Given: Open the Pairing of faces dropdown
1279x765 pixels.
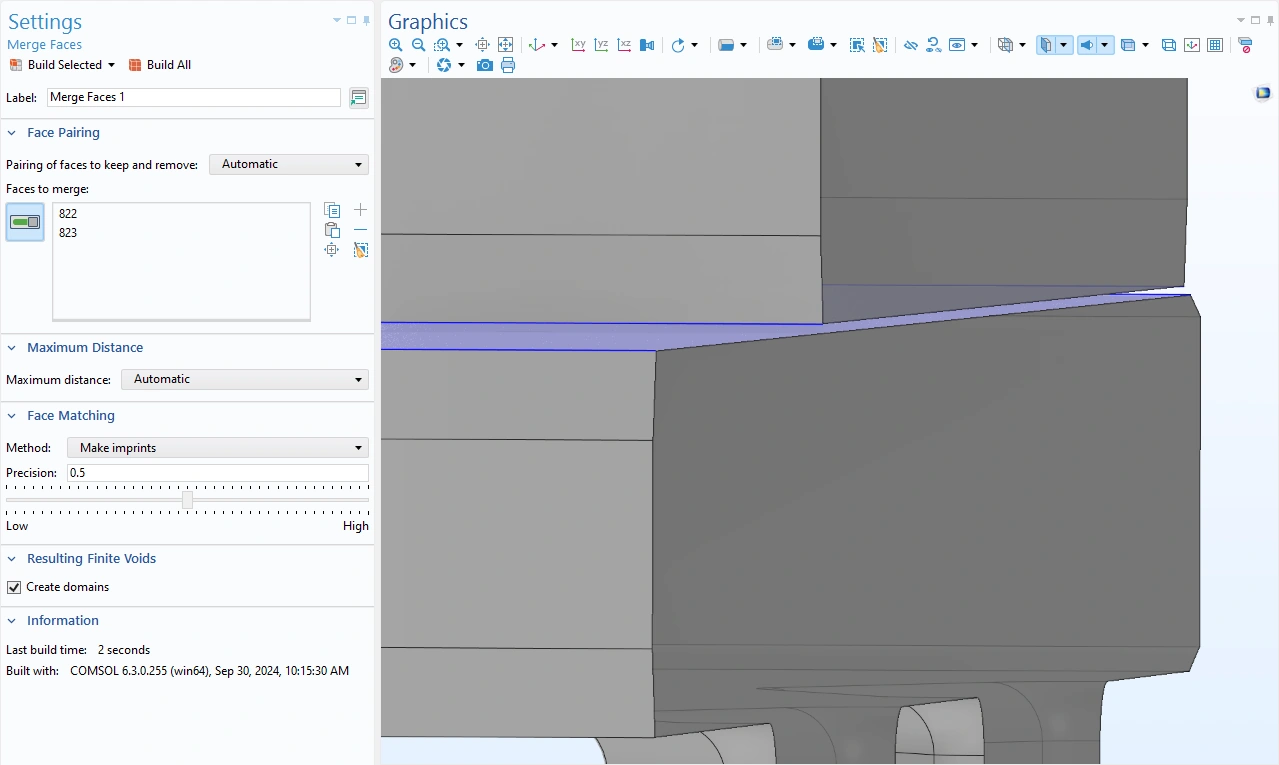Looking at the screenshot, I should click(288, 164).
